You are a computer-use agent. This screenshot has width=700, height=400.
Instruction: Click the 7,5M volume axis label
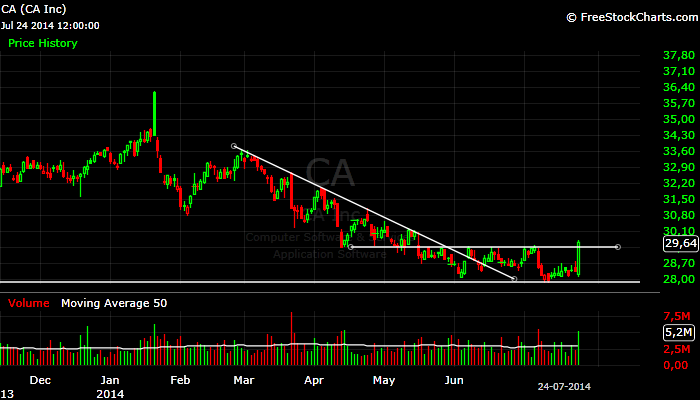pos(677,316)
